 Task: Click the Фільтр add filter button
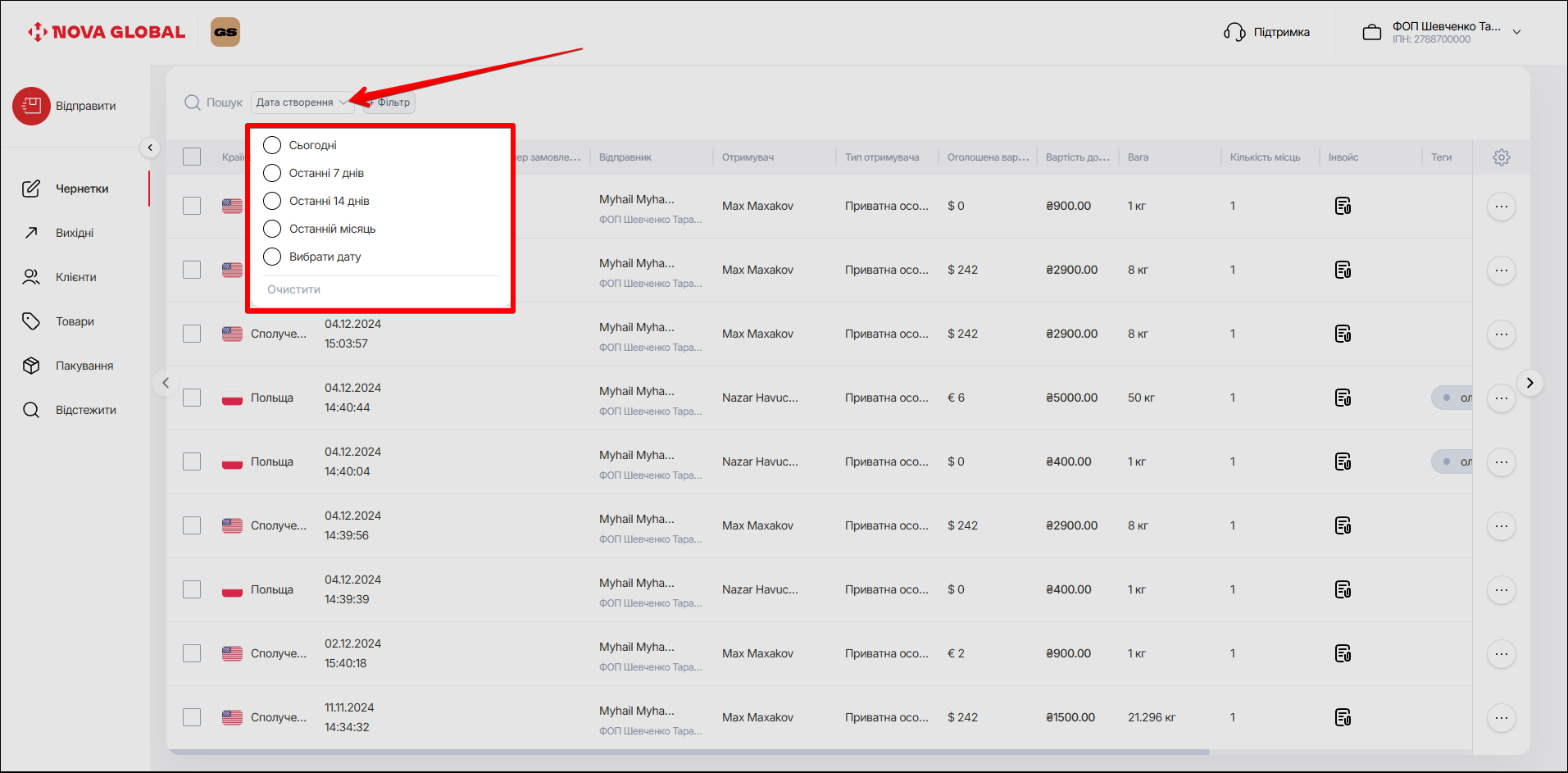coord(391,102)
